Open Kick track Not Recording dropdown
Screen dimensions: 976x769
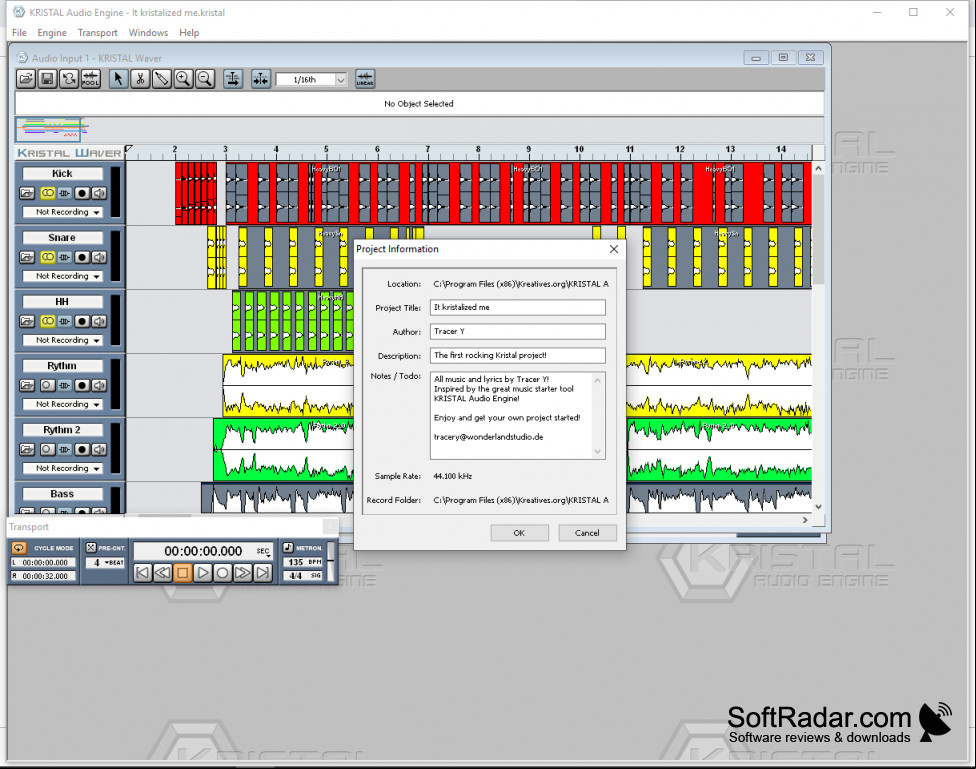[x=62, y=212]
